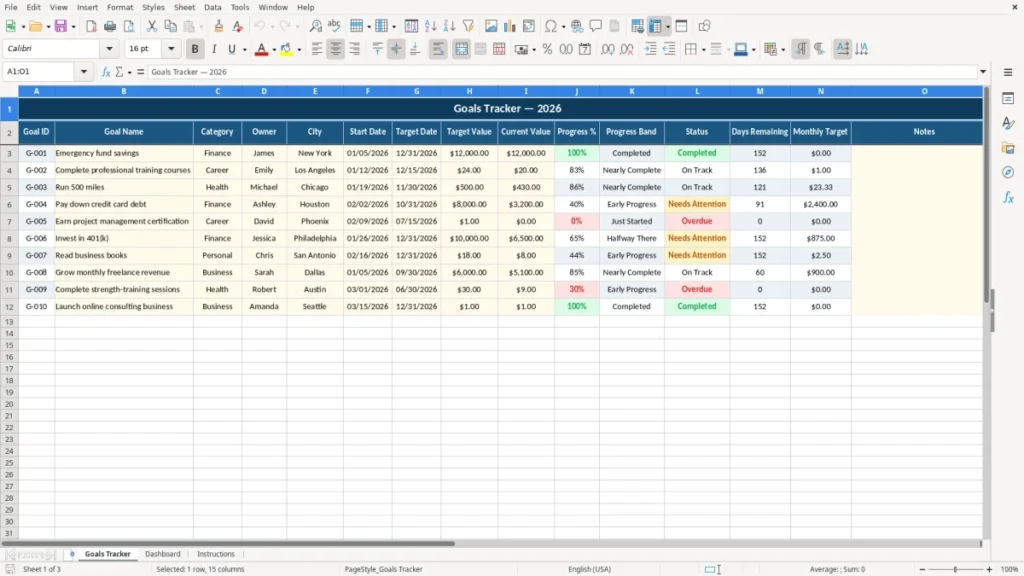Click the zoom slider handle
The width and height of the screenshot is (1024, 576).
(955, 569)
